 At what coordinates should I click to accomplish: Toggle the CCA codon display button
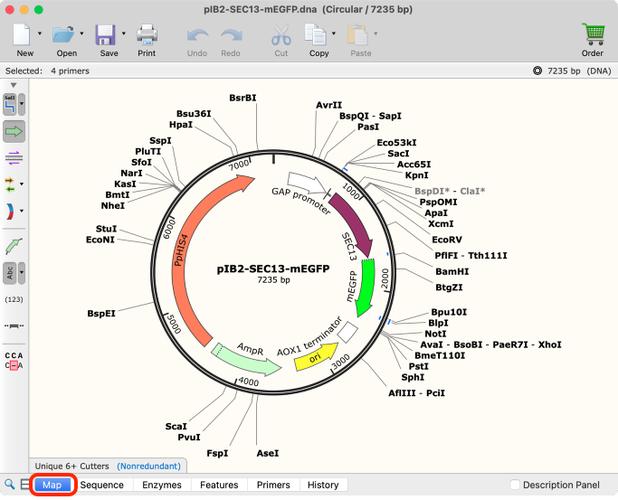tap(14, 361)
